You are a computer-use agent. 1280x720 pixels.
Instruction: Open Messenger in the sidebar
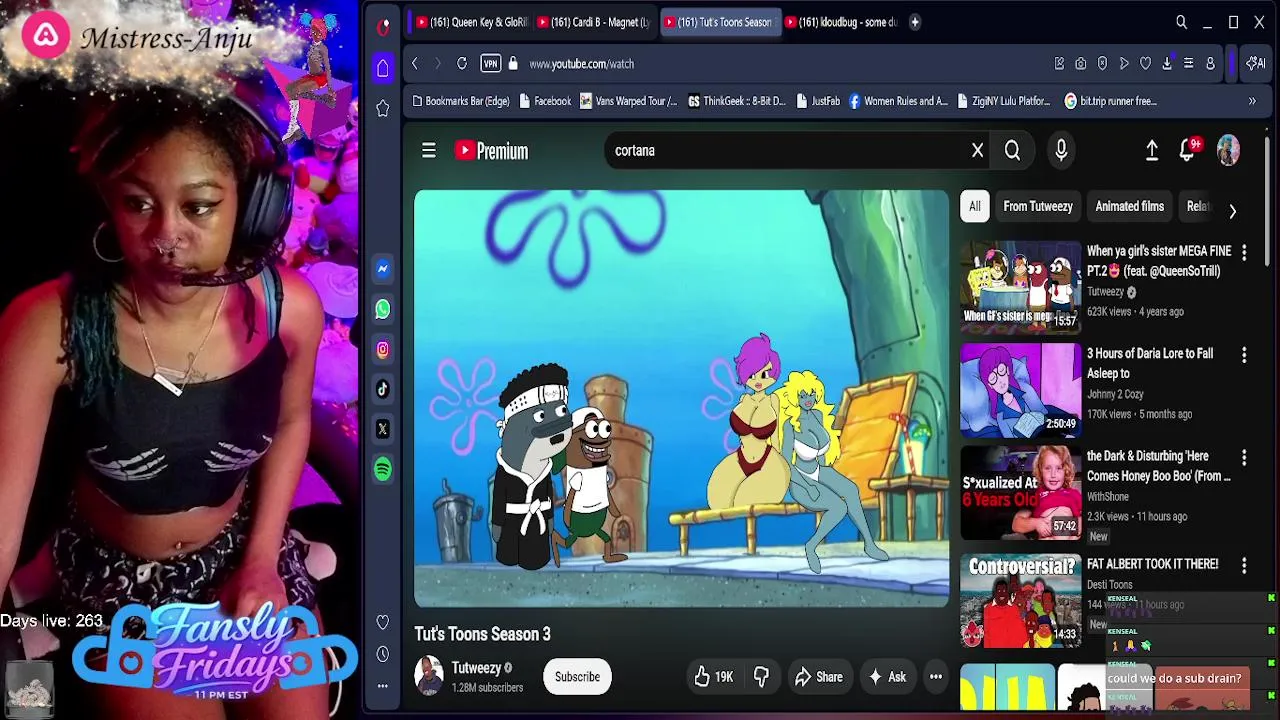(383, 269)
